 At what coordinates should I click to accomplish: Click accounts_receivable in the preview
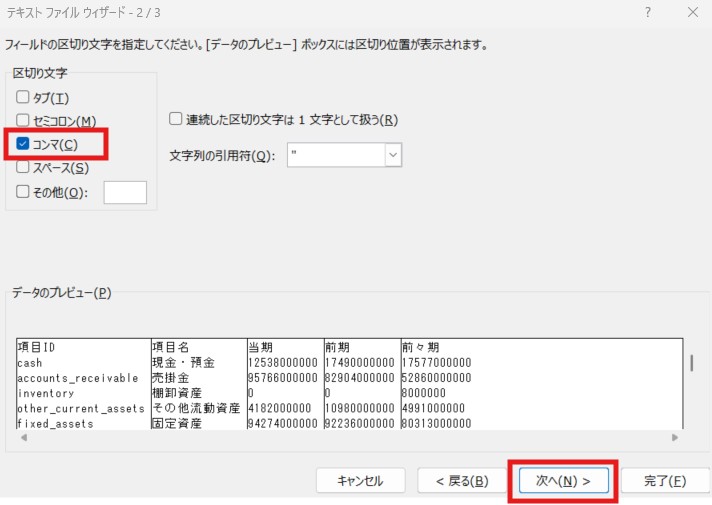[78, 378]
